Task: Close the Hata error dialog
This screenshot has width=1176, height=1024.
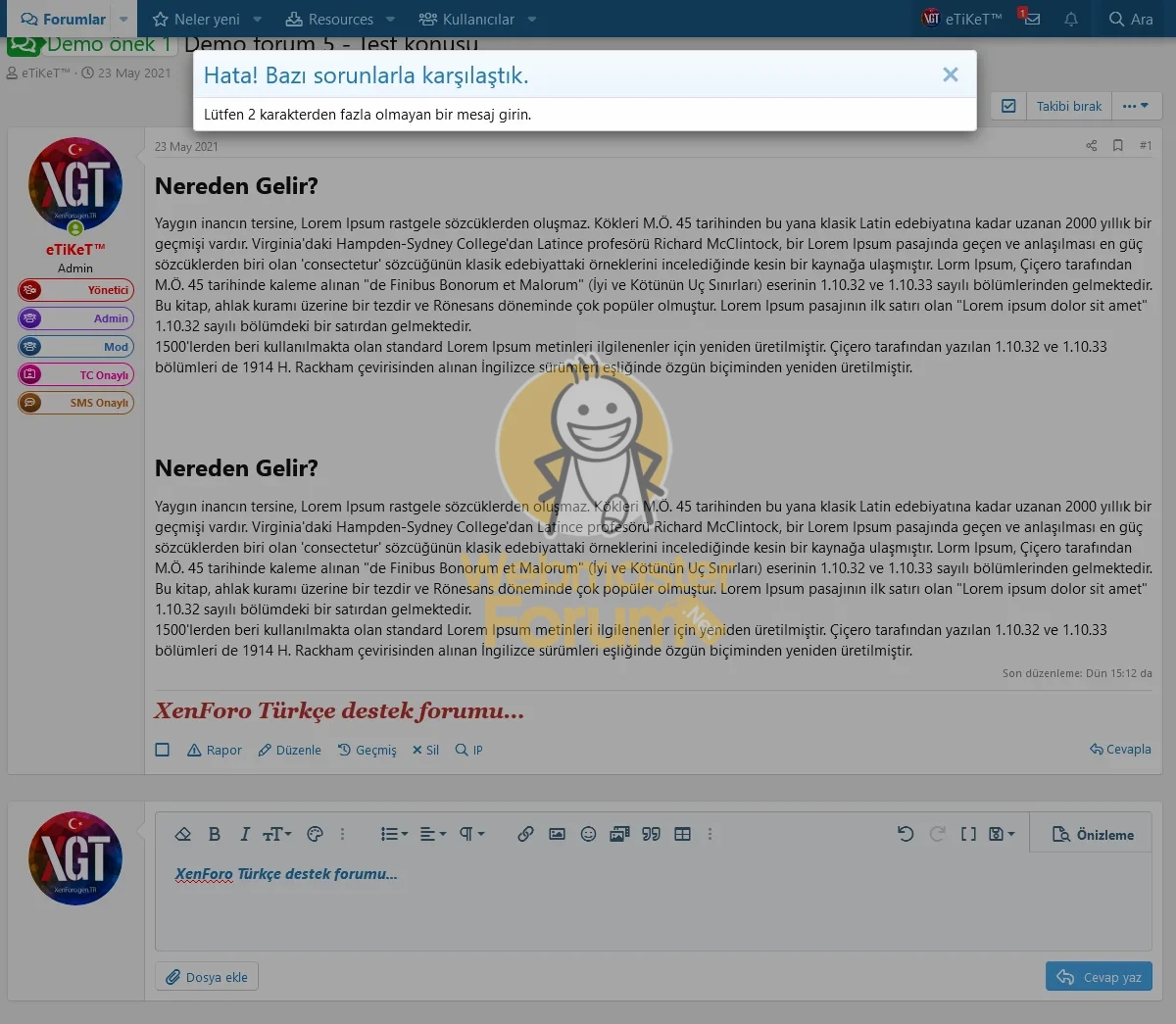Action: click(950, 75)
